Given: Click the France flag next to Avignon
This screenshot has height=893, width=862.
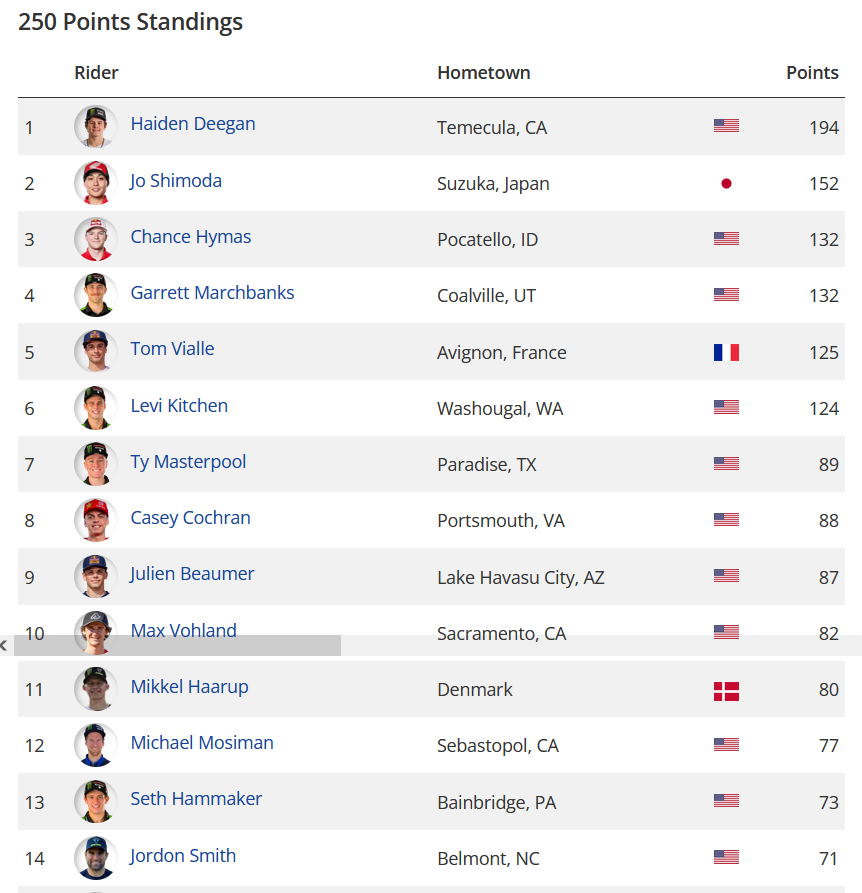Looking at the screenshot, I should [726, 353].
